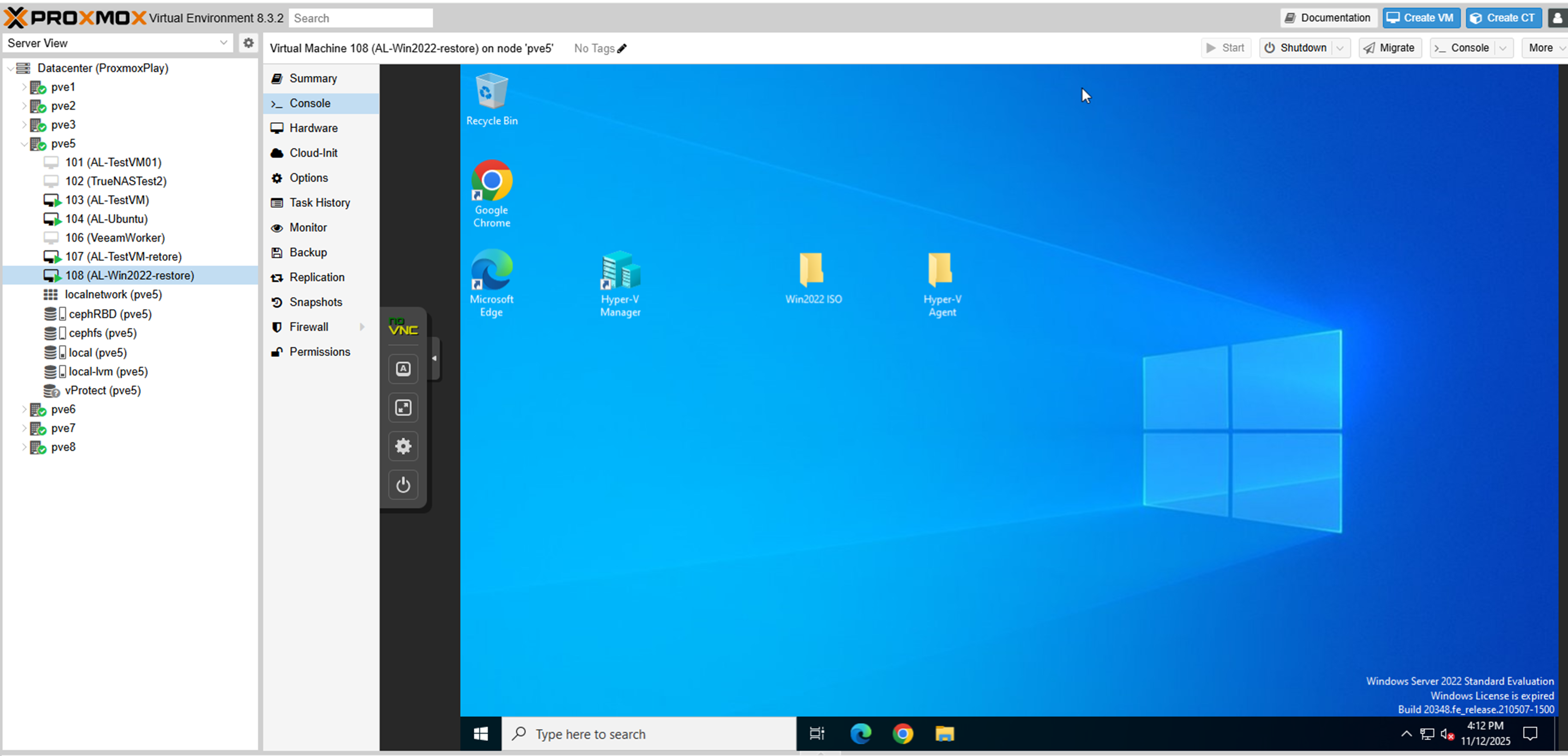Open noVNC settings gear
Viewport: 1568px width, 756px height.
coord(403,446)
